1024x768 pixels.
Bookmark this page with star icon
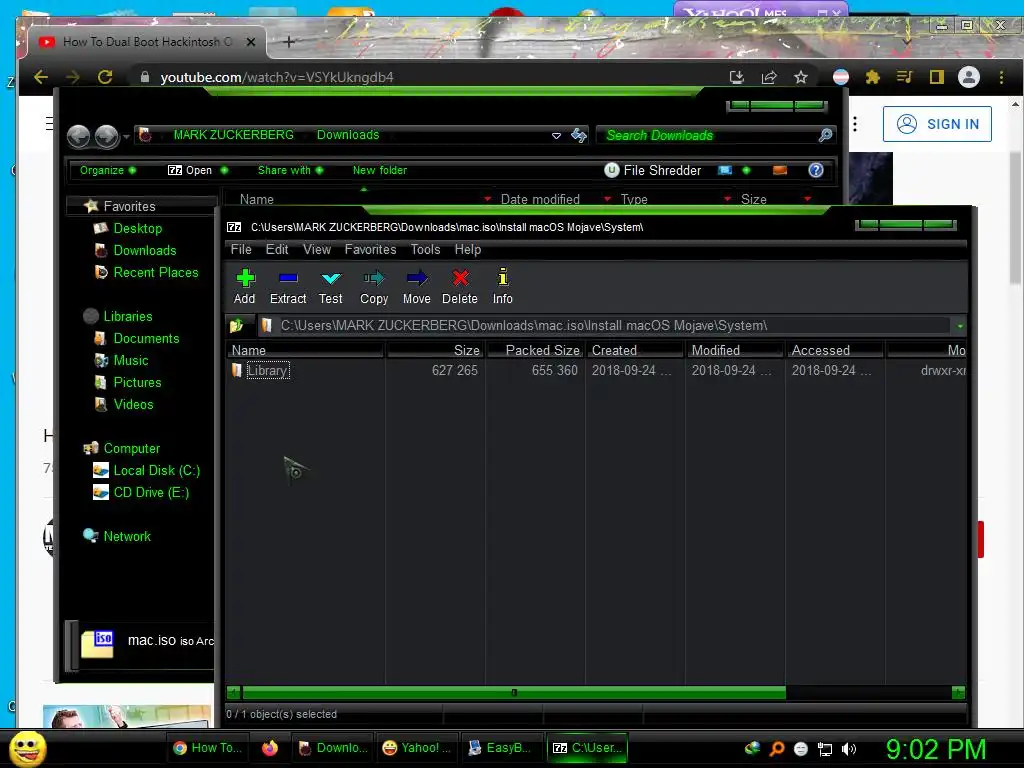coord(801,78)
